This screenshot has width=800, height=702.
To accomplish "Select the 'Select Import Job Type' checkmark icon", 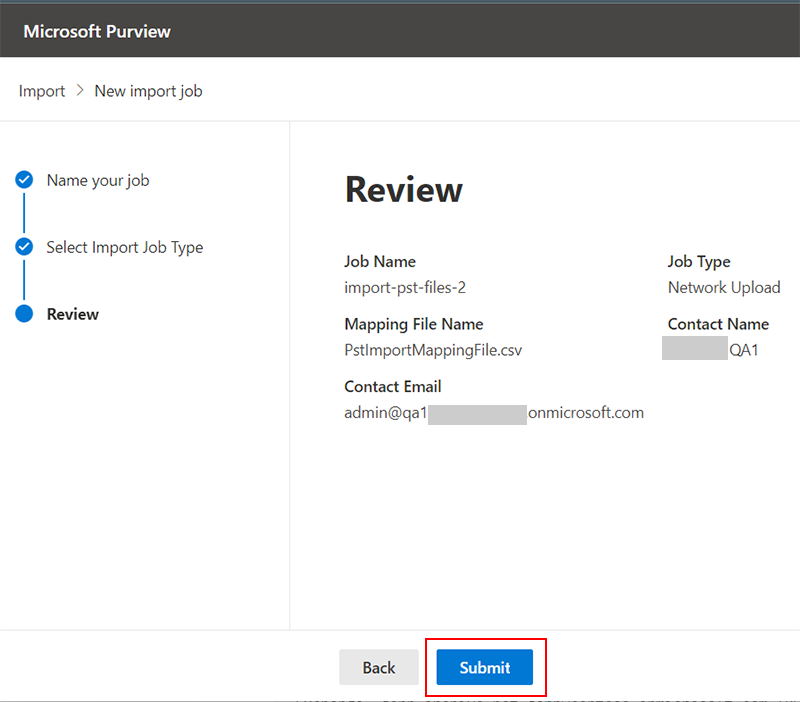I will click(x=24, y=246).
